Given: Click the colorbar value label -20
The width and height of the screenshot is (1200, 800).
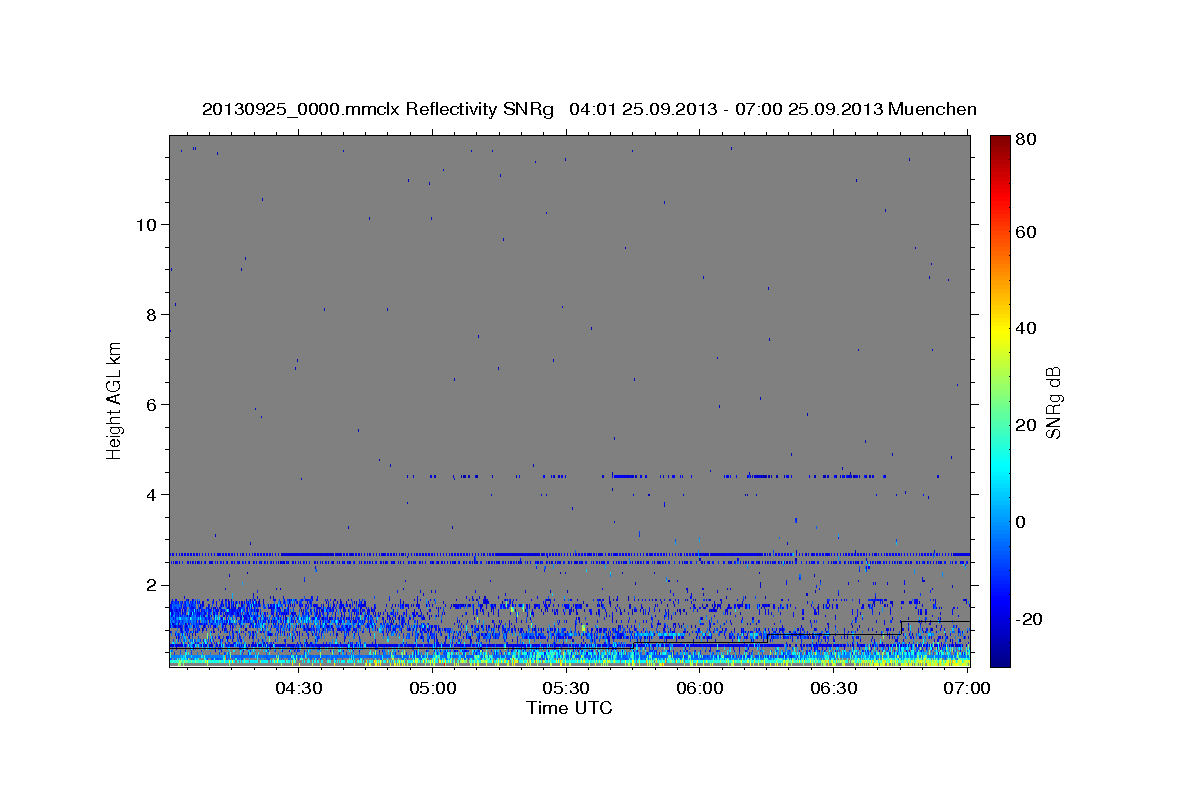Looking at the screenshot, I should pos(1031,619).
